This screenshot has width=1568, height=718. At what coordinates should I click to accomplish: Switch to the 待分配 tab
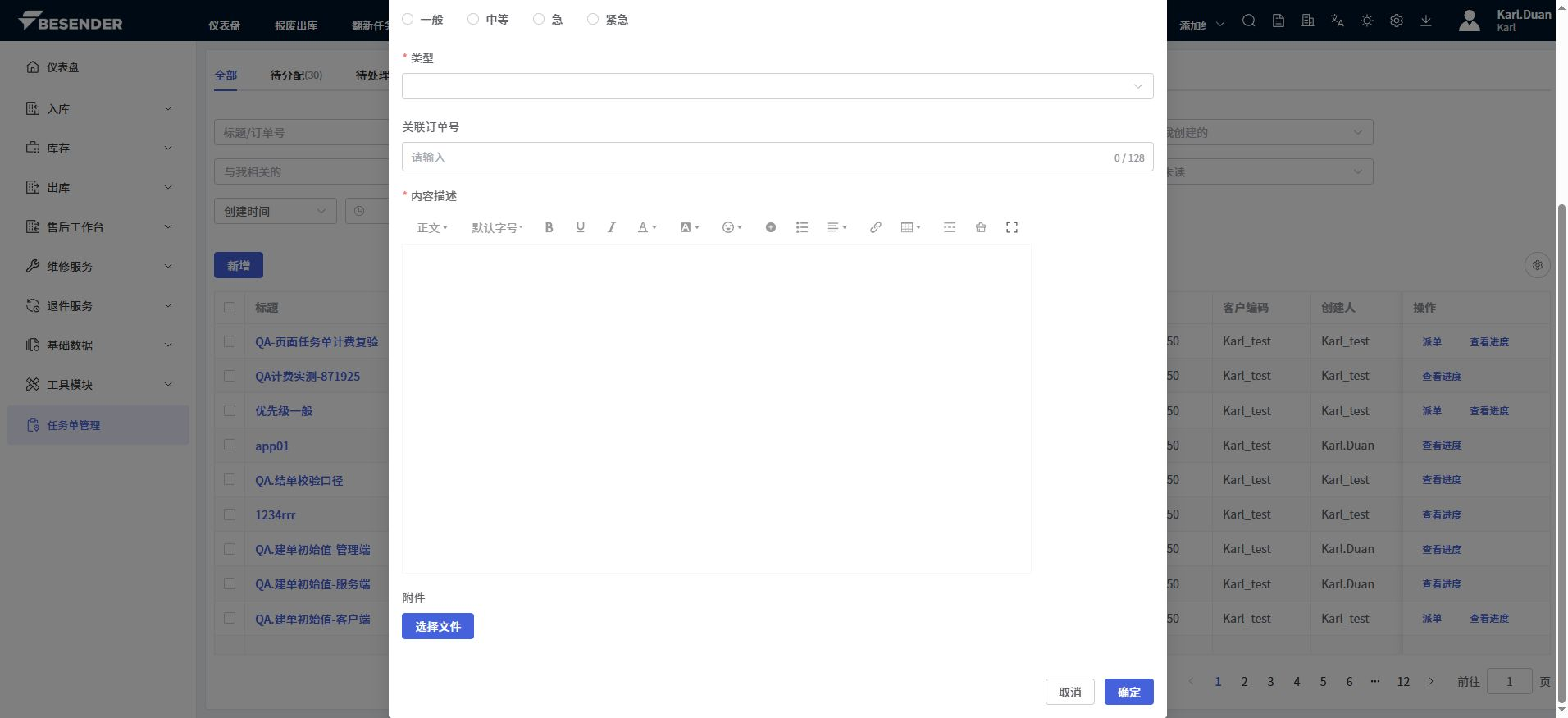click(296, 75)
